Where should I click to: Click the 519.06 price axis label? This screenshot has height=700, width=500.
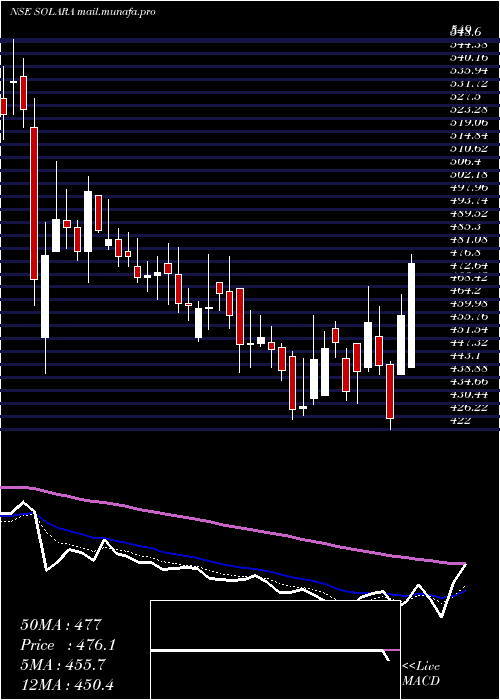click(469, 122)
